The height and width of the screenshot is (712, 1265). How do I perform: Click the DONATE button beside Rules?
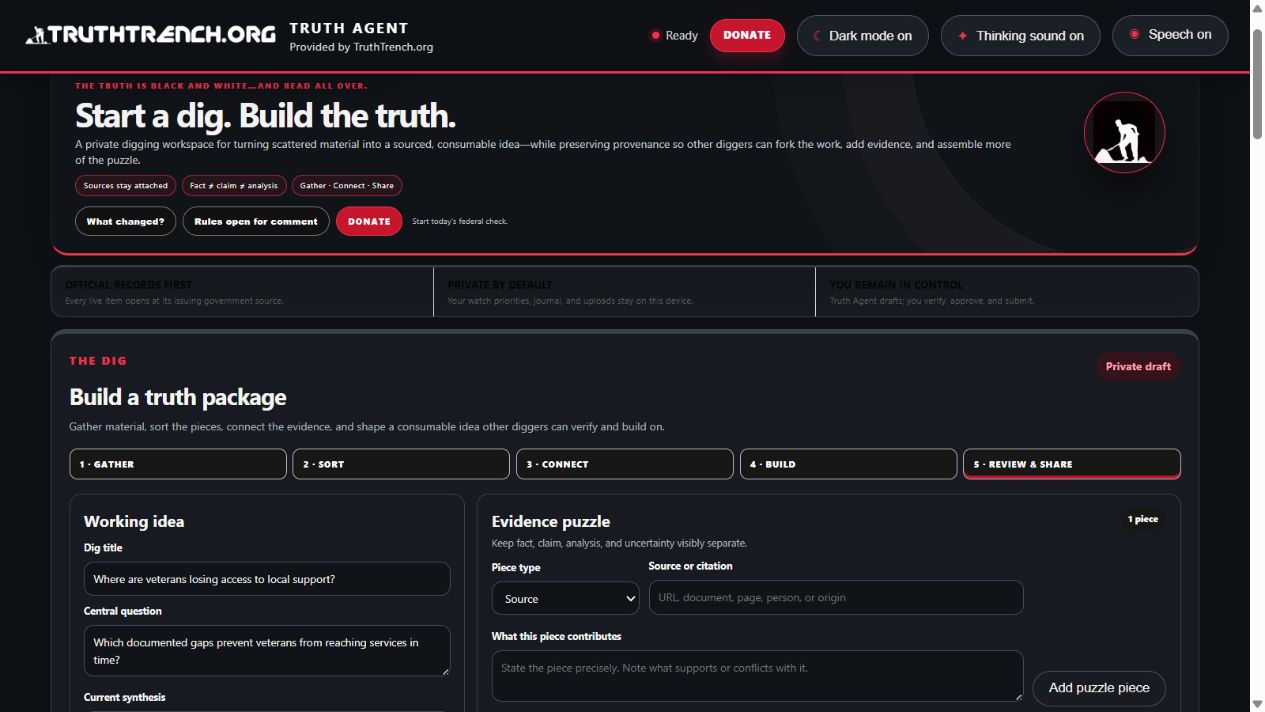tap(369, 221)
